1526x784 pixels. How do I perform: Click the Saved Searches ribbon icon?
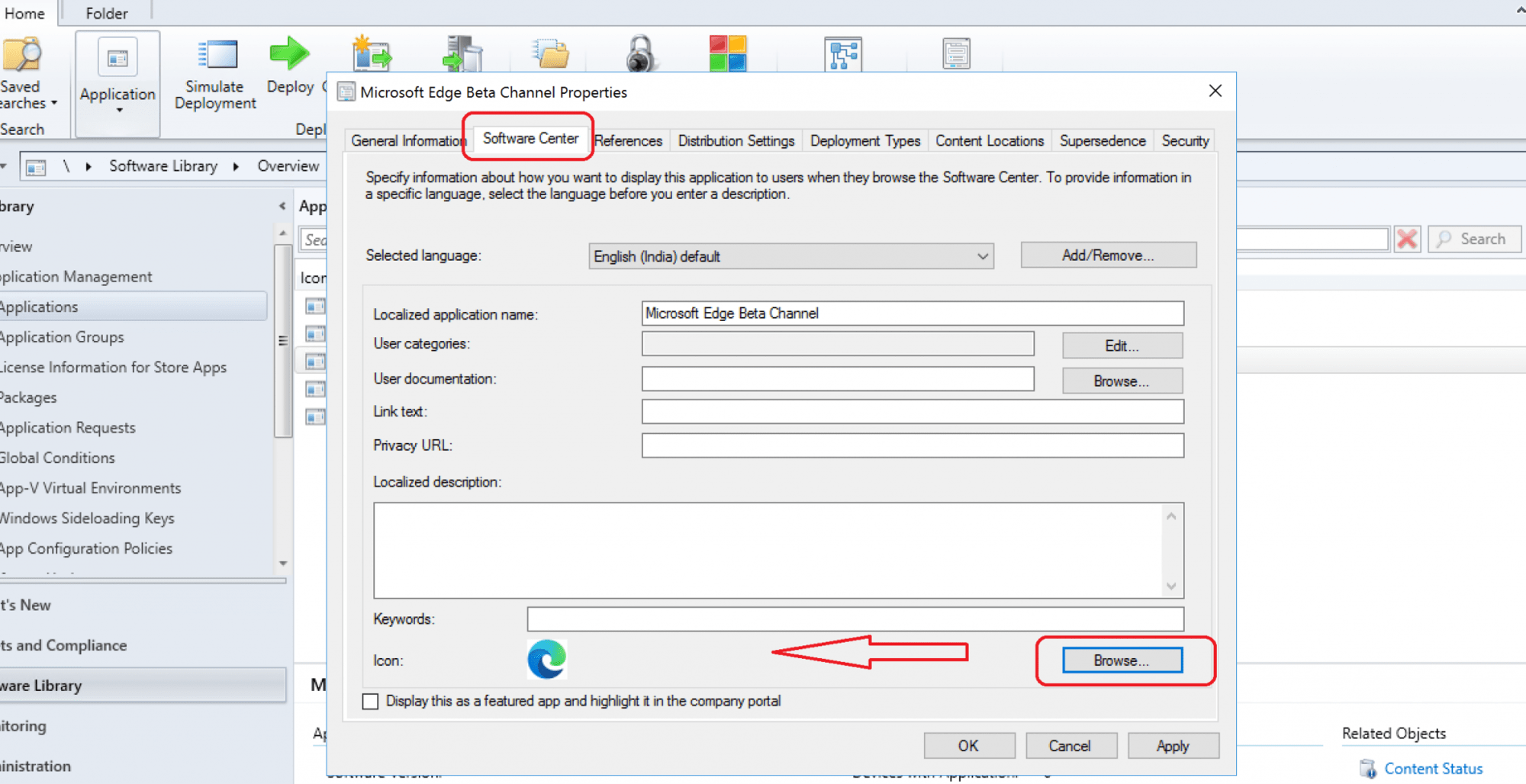(x=21, y=55)
